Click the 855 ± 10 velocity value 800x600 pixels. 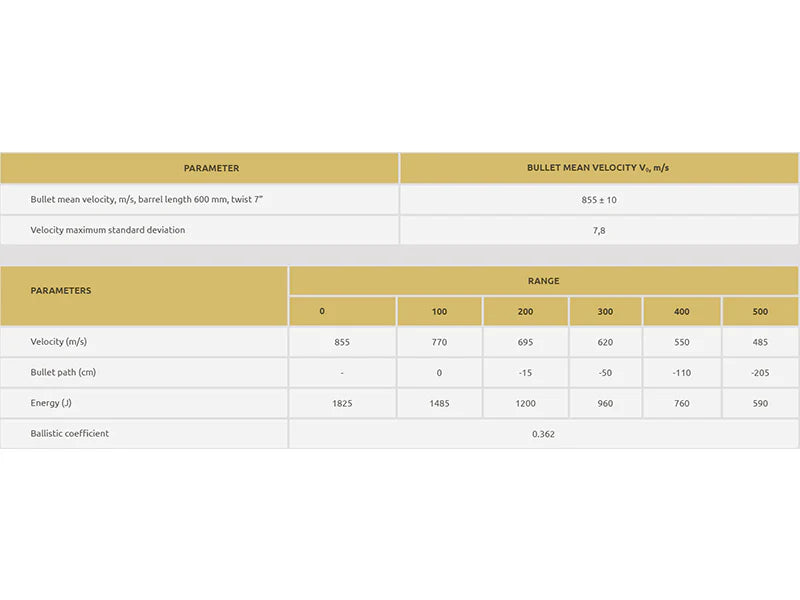[599, 200]
